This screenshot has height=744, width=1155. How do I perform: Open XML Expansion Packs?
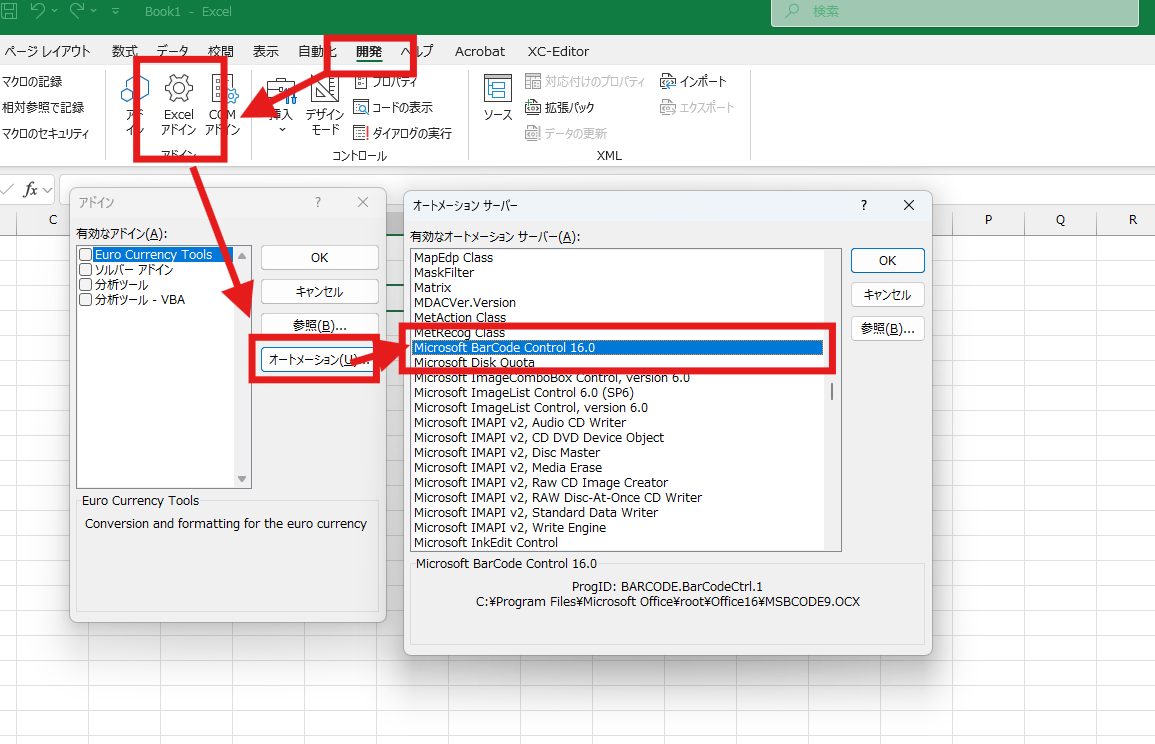point(560,108)
